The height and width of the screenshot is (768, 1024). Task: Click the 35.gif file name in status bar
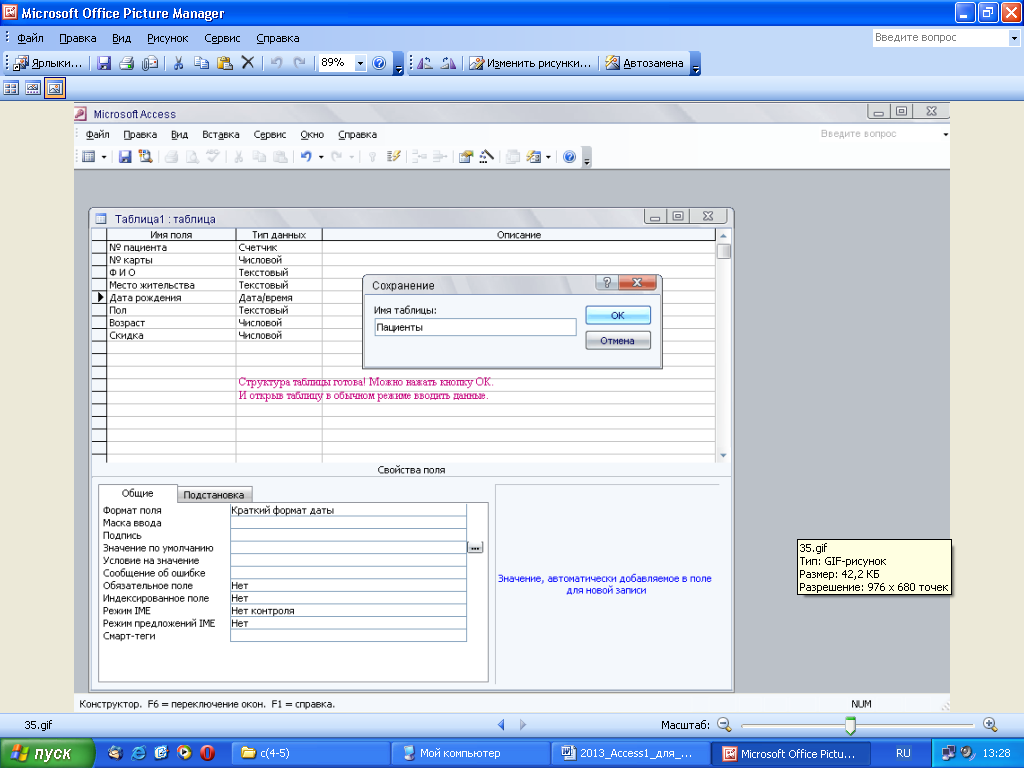tap(38, 725)
